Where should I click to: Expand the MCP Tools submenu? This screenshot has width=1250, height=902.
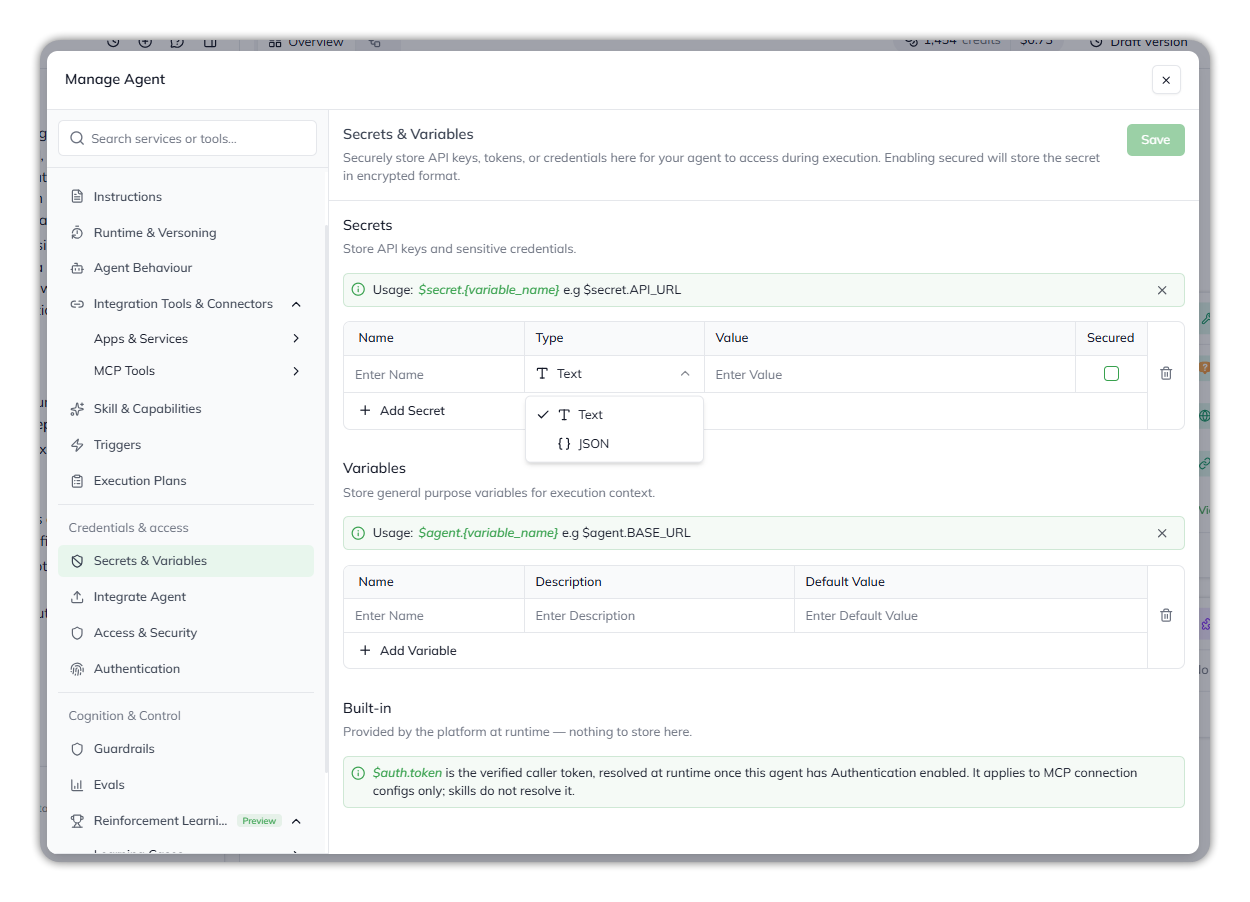point(296,371)
